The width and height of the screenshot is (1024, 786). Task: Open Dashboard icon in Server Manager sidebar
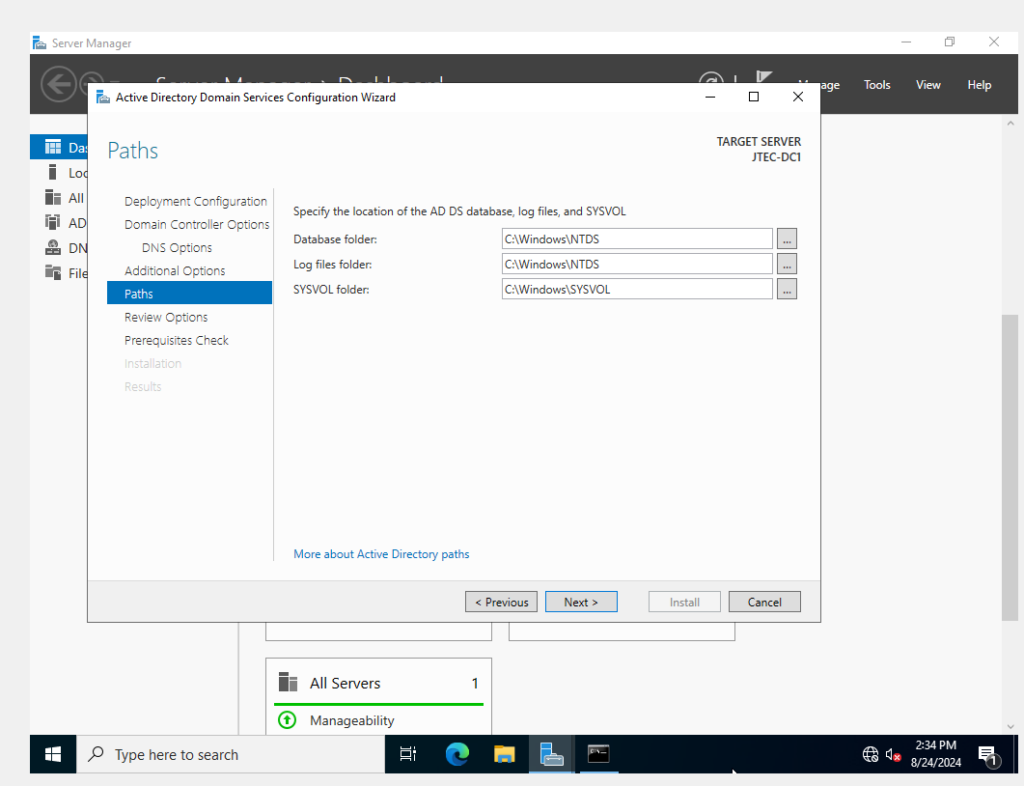click(53, 148)
